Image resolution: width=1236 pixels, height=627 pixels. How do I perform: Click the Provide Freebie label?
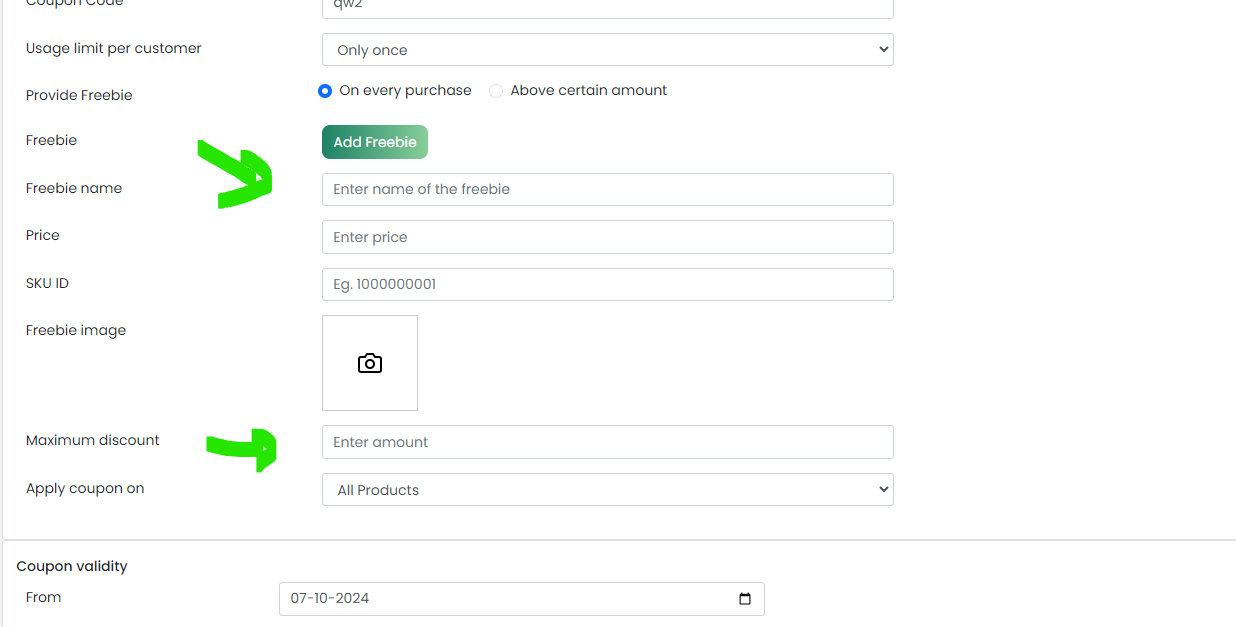[79, 95]
